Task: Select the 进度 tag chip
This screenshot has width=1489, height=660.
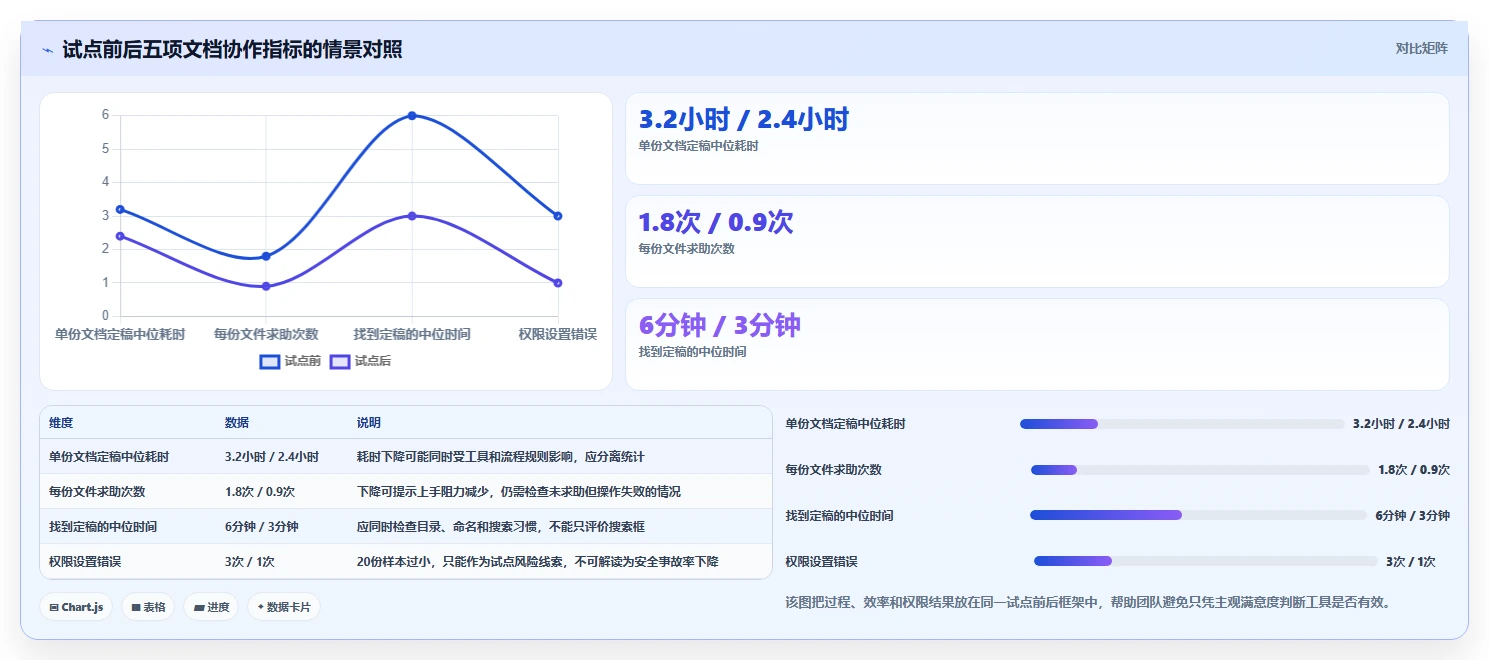Action: point(211,607)
